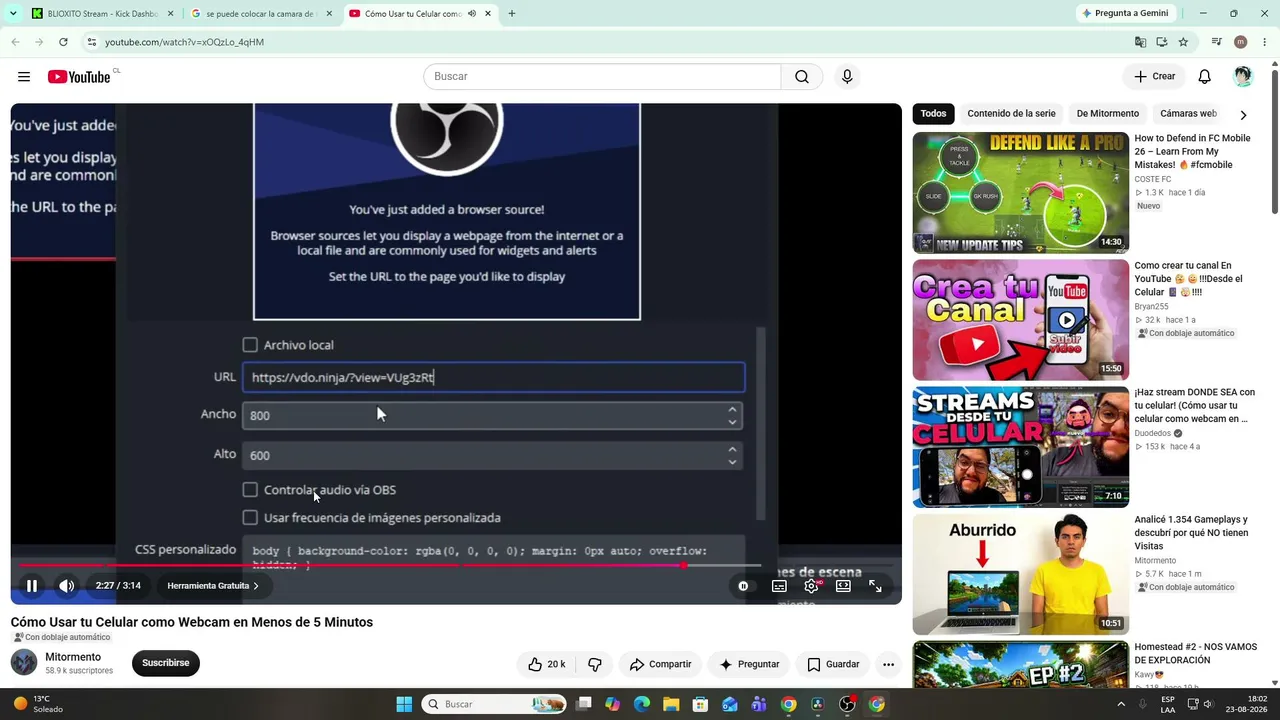This screenshot has width=1280, height=720.
Task: Expand the Herramienta Gratuita chapter chevron
Action: tap(256, 586)
